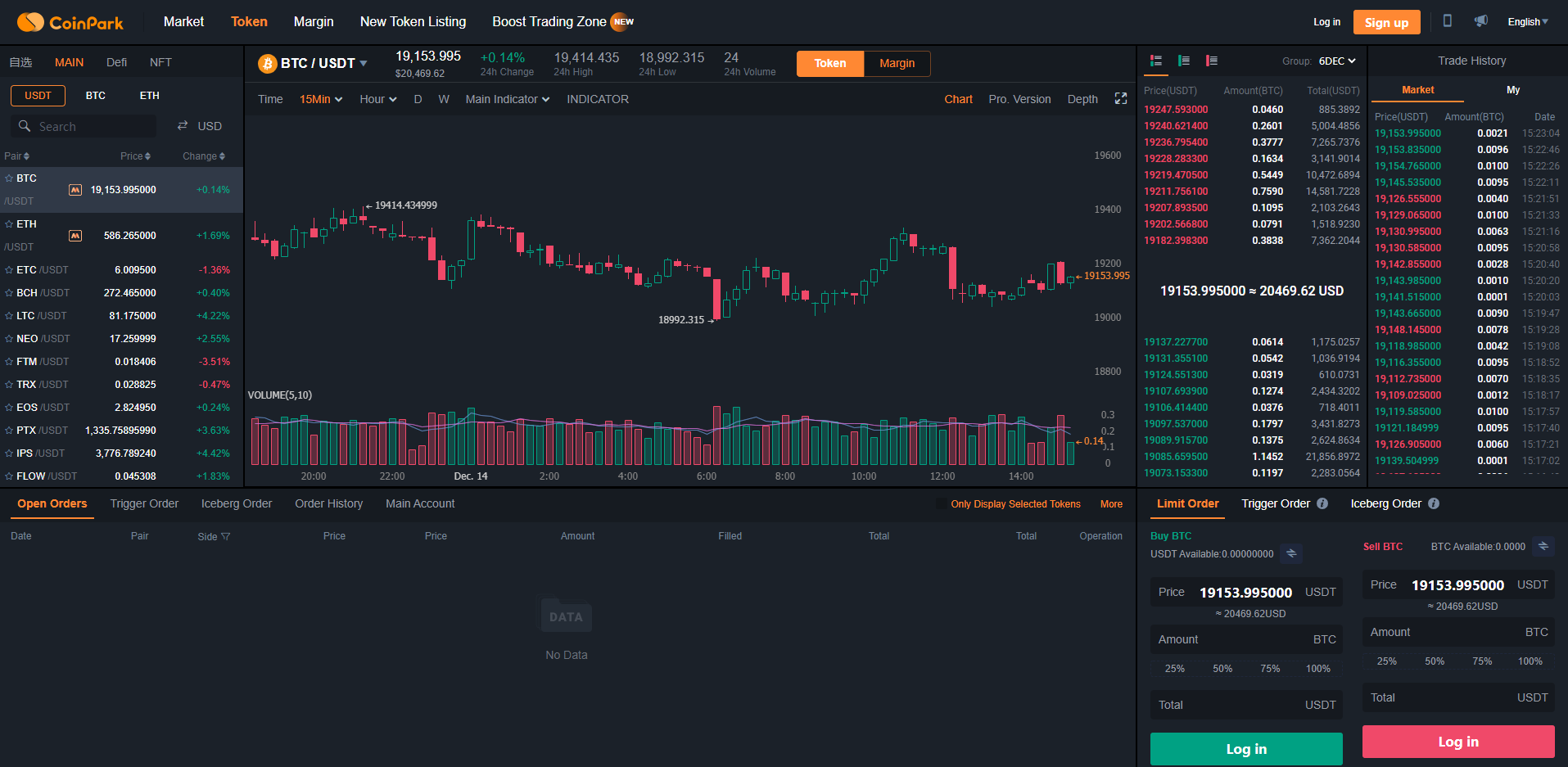1568x767 pixels.
Task: Click the margin badge on the ETH/USDT row
Action: (x=75, y=236)
